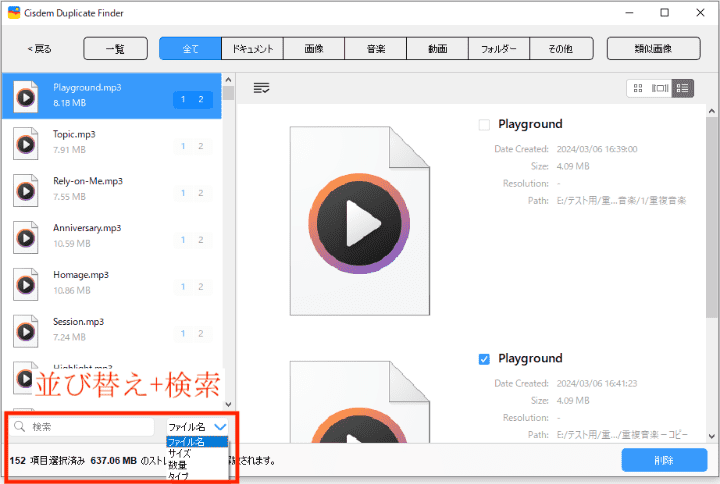Select the Topic.mp3 row
Screen dimensions: 720x484
pyautogui.click(x=112, y=143)
